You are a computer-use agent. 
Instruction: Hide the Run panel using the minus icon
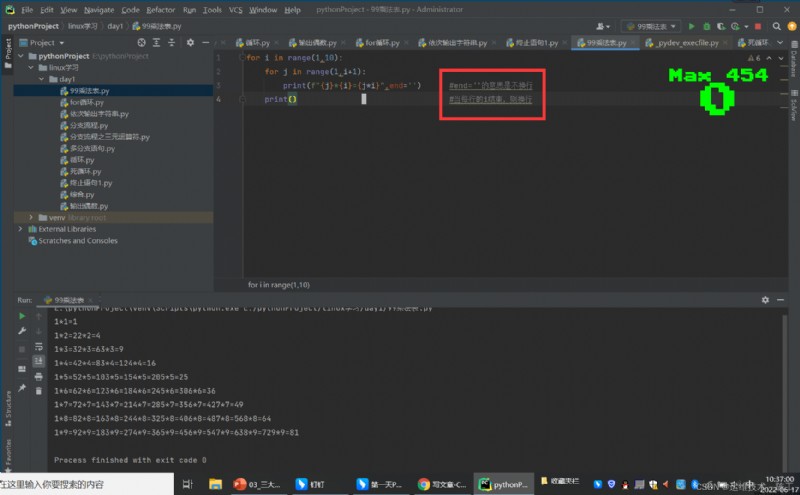[781, 300]
